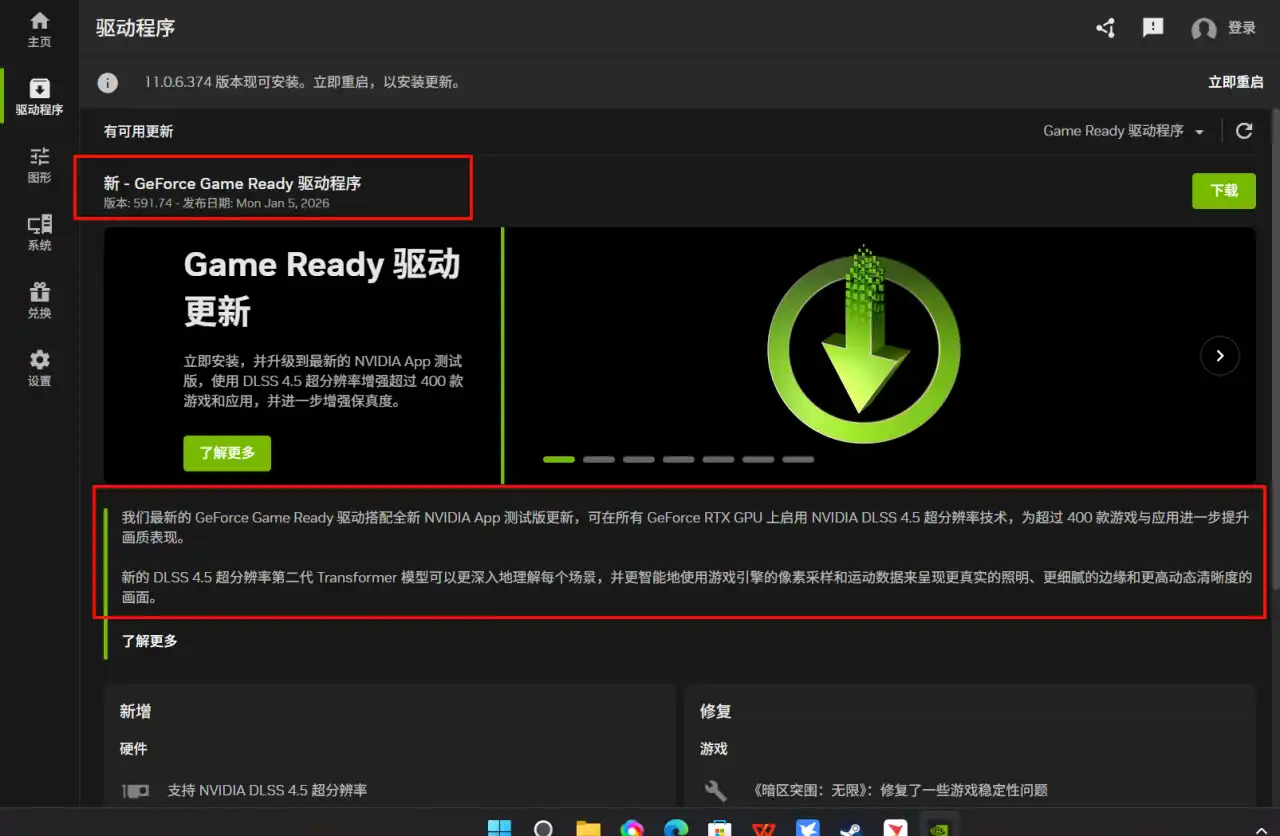Open Settings gear in sidebar
The height and width of the screenshot is (836, 1280).
pos(39,368)
